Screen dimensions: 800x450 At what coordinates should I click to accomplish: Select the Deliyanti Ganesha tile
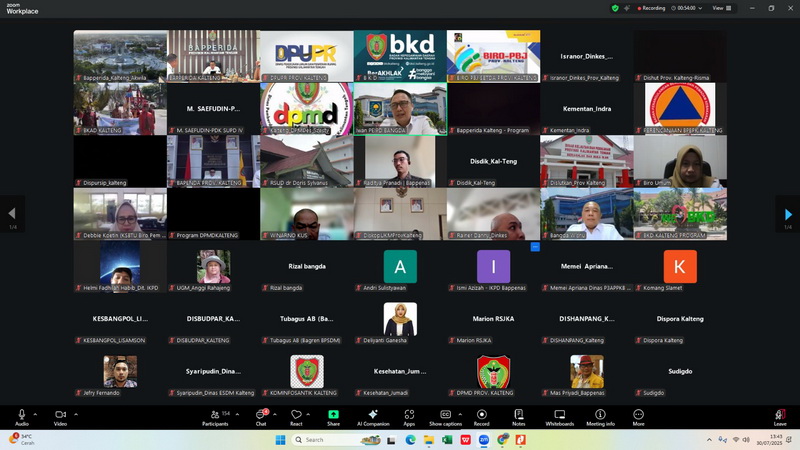point(400,319)
